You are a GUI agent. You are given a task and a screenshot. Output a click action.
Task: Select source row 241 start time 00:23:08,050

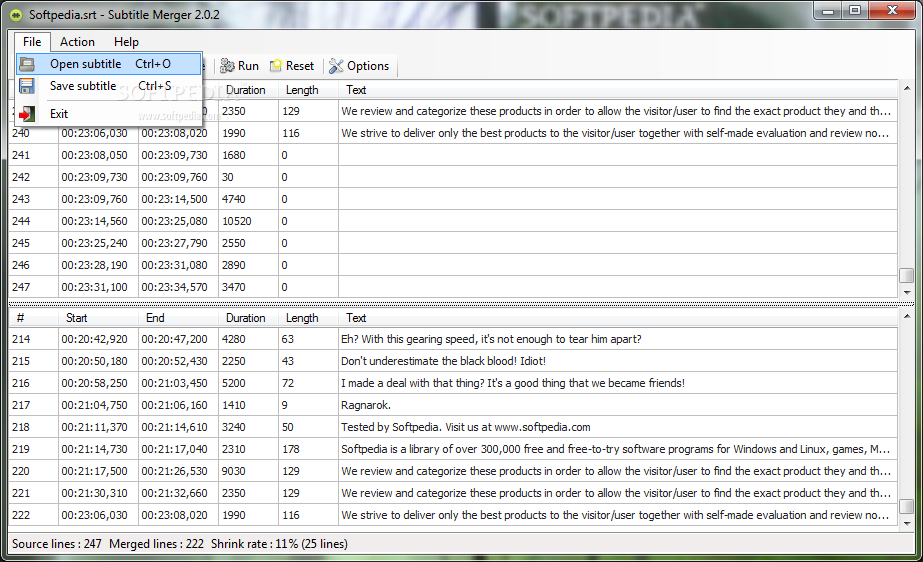coord(94,155)
